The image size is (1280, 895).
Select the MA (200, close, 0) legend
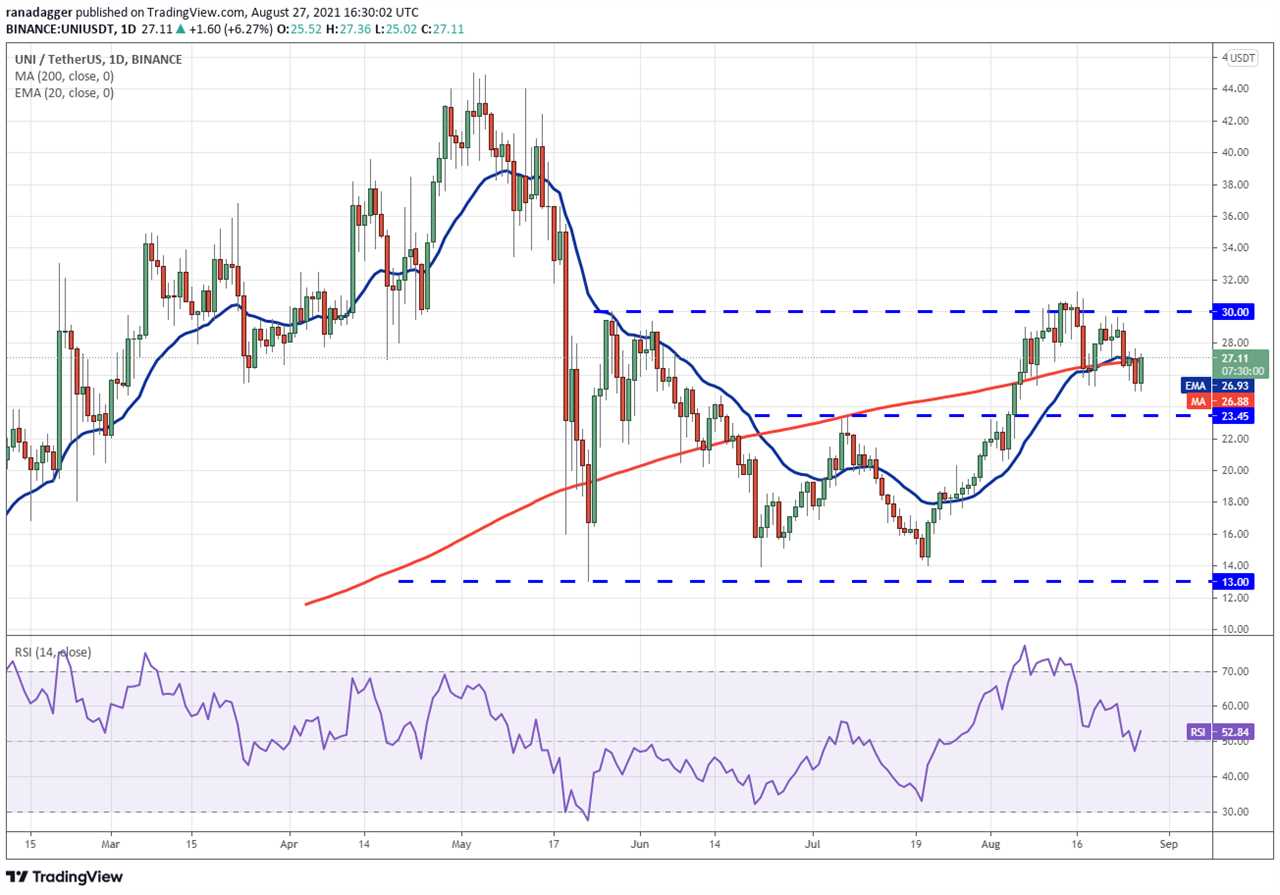[66, 76]
